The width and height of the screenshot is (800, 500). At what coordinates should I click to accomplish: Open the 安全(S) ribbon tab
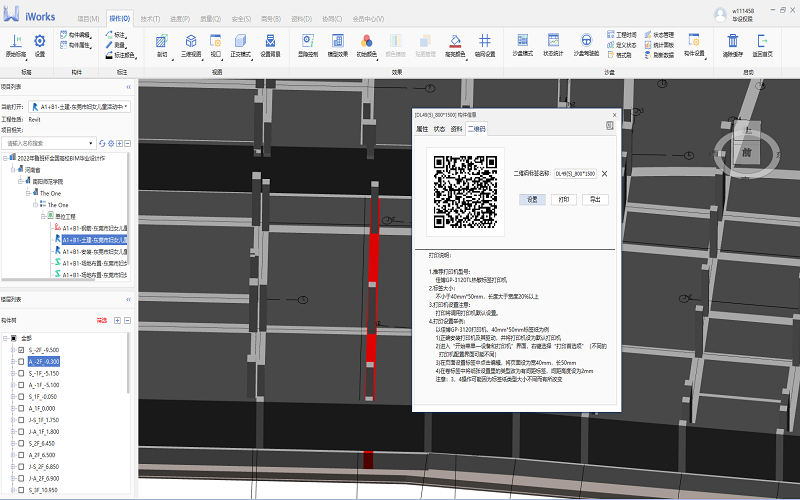tap(241, 19)
